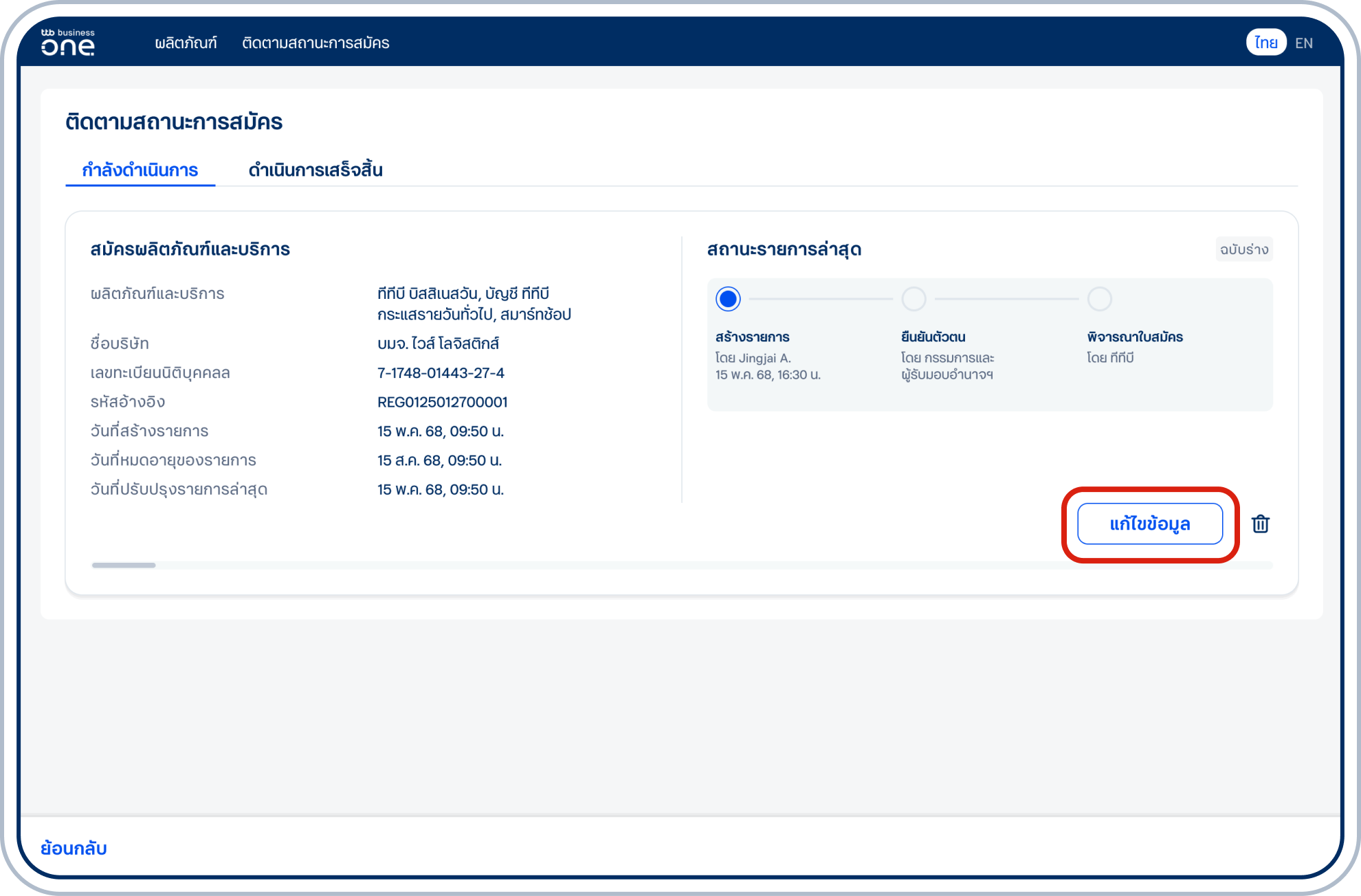This screenshot has height=896, width=1361.
Task: Click the วันที่หมดอายุของรายการ label
Action: click(x=173, y=460)
